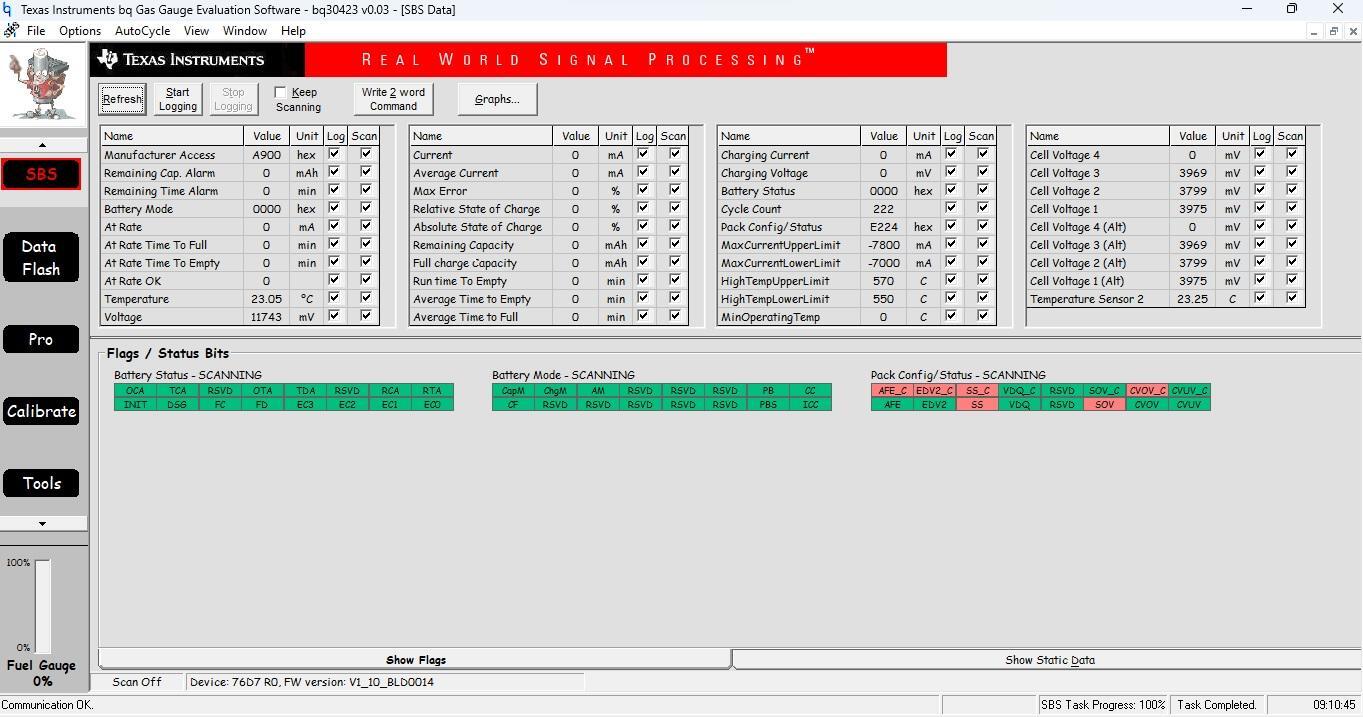Screen dimensions: 1363x717
Task: Toggle Log checkbox for Temperature row
Action: [x=335, y=298]
